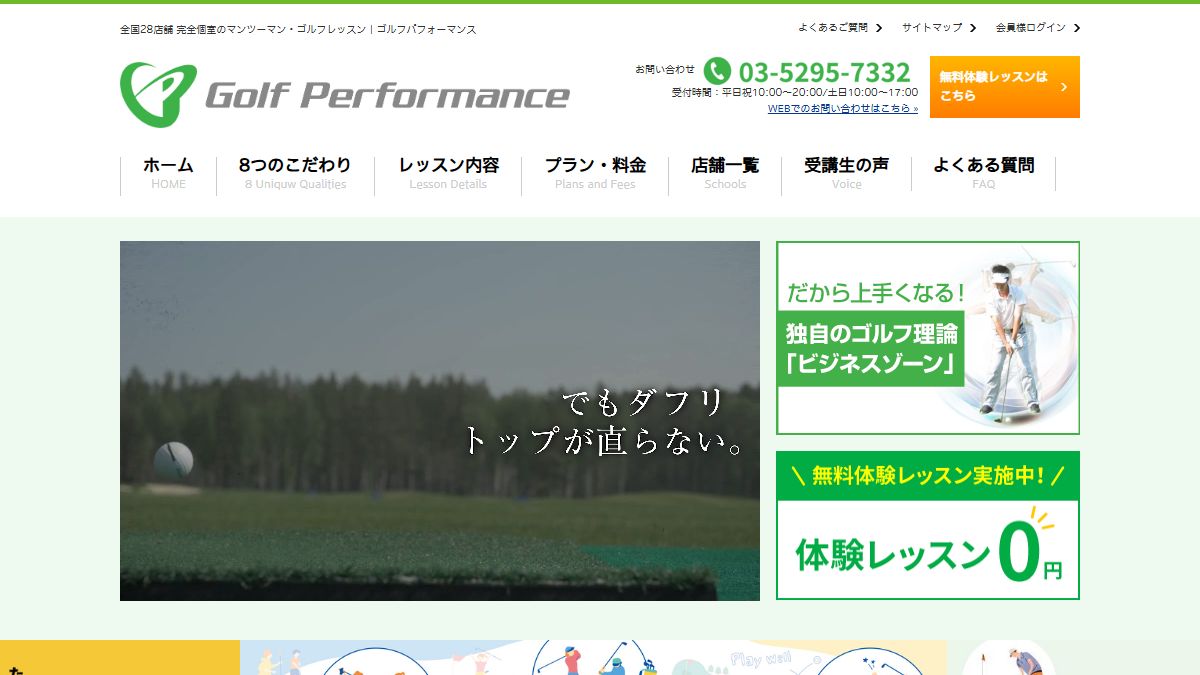Click phone number 03-5295-7332

coord(825,72)
